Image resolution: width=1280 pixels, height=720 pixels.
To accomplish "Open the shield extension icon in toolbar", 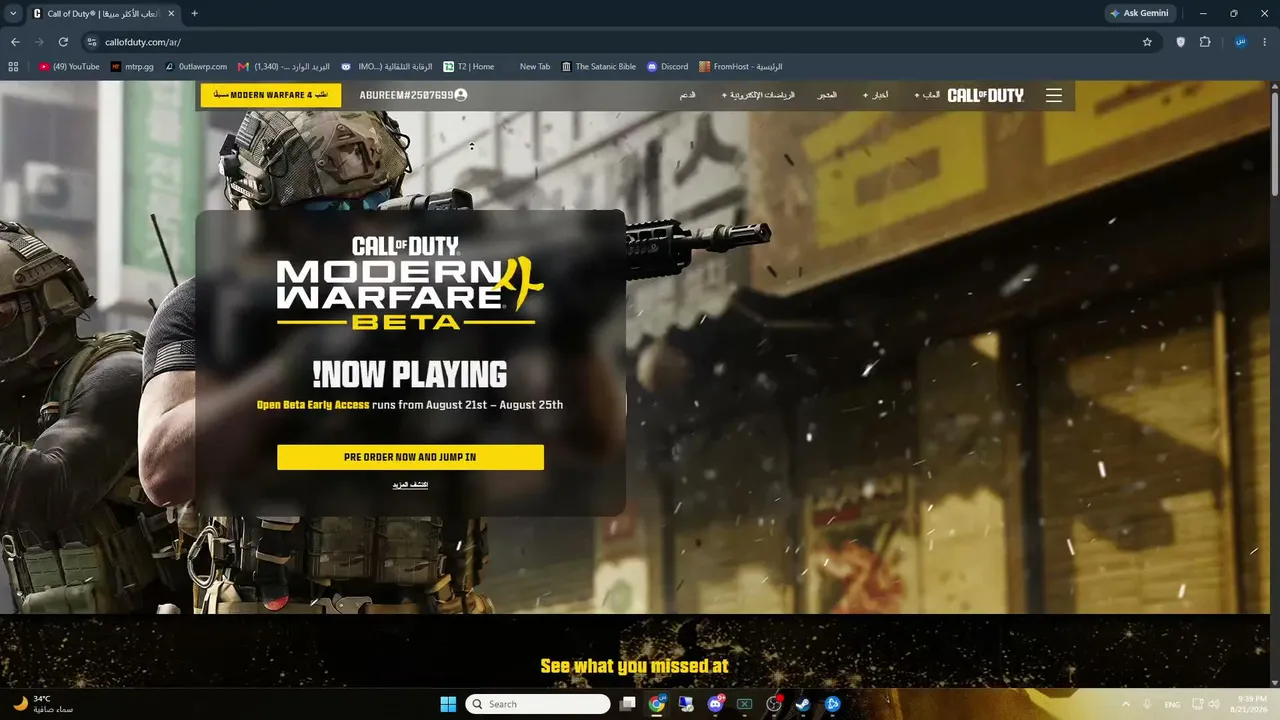I will (1181, 42).
